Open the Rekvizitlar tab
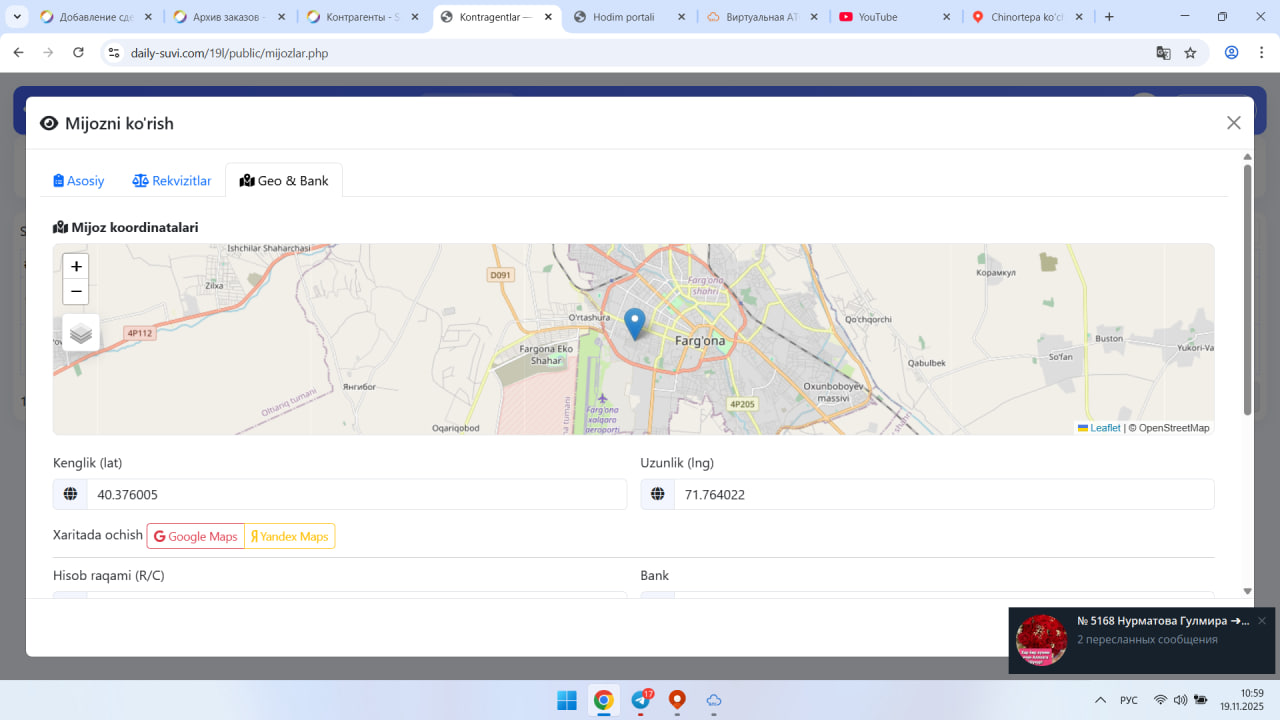The image size is (1280, 720). coord(172,181)
